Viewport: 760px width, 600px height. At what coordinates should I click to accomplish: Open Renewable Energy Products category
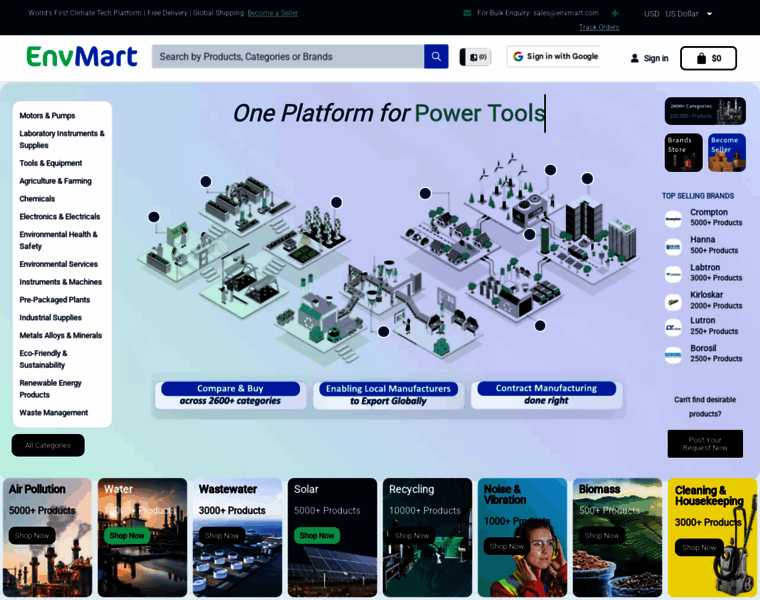50,389
